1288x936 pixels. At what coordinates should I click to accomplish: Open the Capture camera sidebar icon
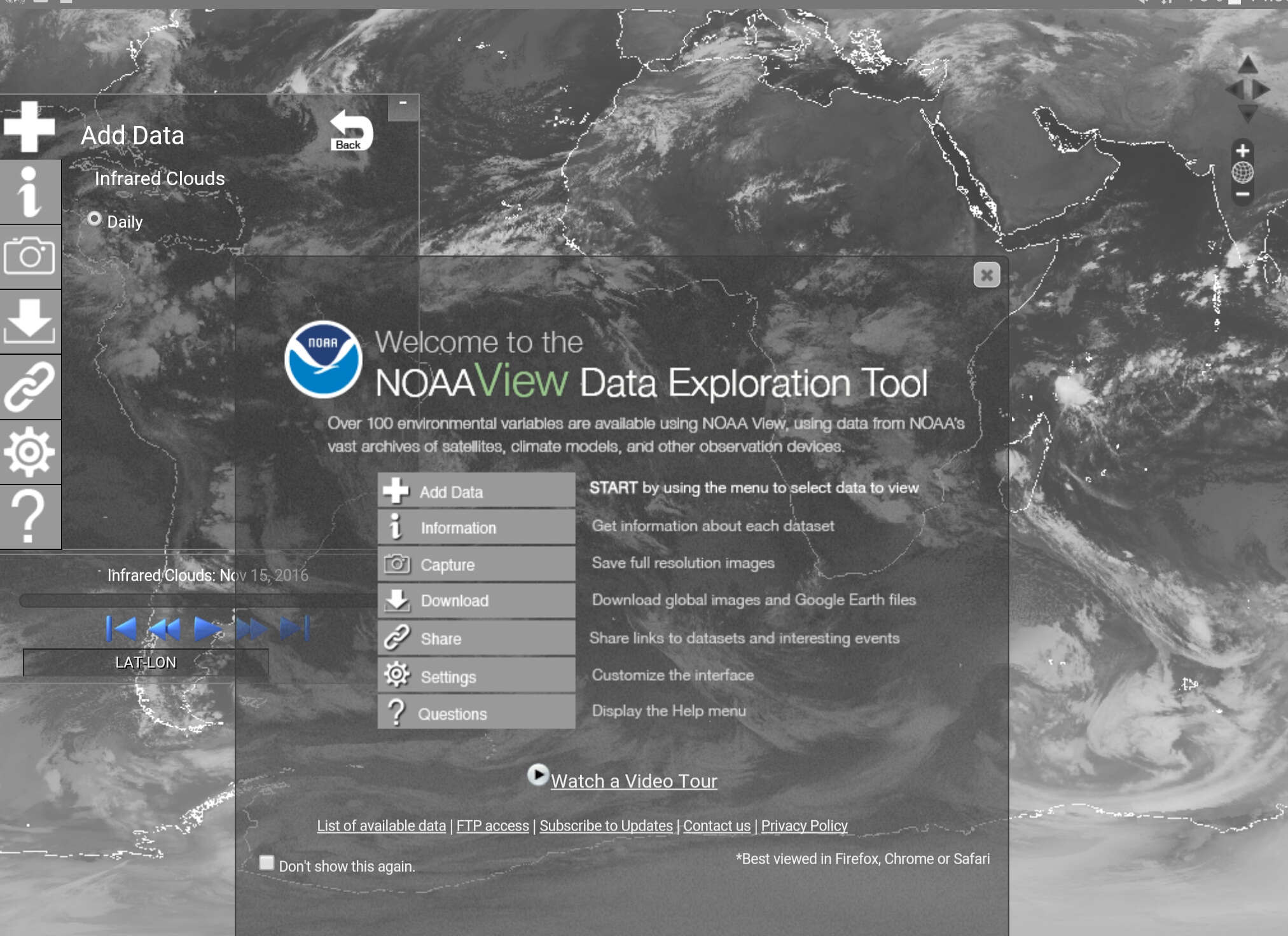point(29,257)
